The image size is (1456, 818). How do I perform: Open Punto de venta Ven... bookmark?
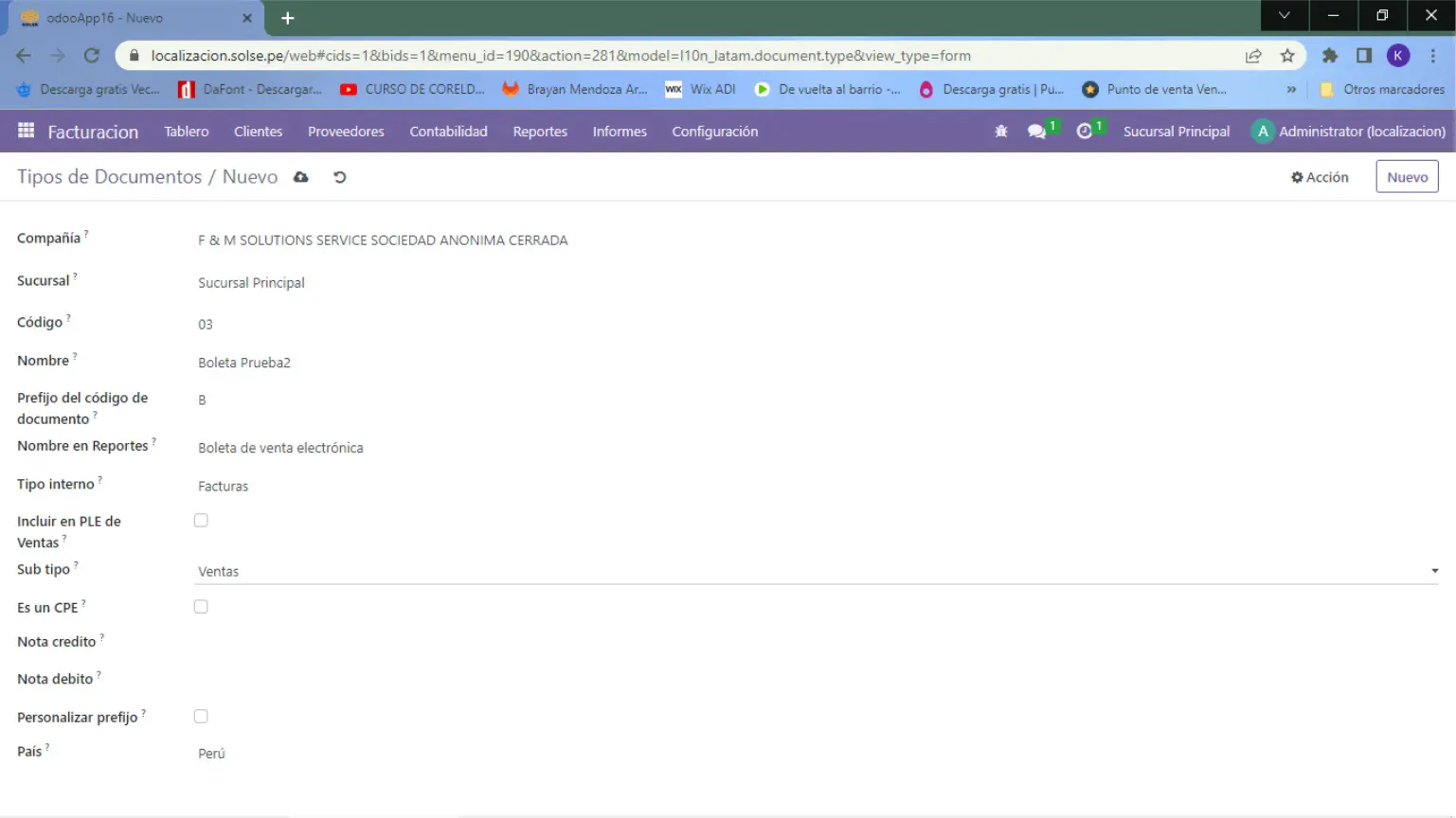(1156, 89)
